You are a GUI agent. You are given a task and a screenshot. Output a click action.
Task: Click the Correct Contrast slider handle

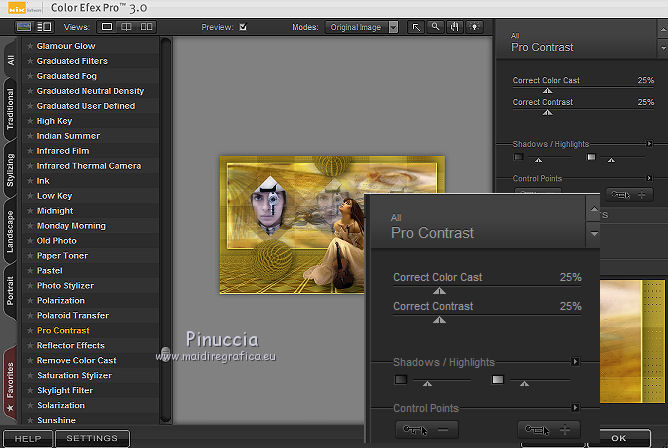click(438, 320)
